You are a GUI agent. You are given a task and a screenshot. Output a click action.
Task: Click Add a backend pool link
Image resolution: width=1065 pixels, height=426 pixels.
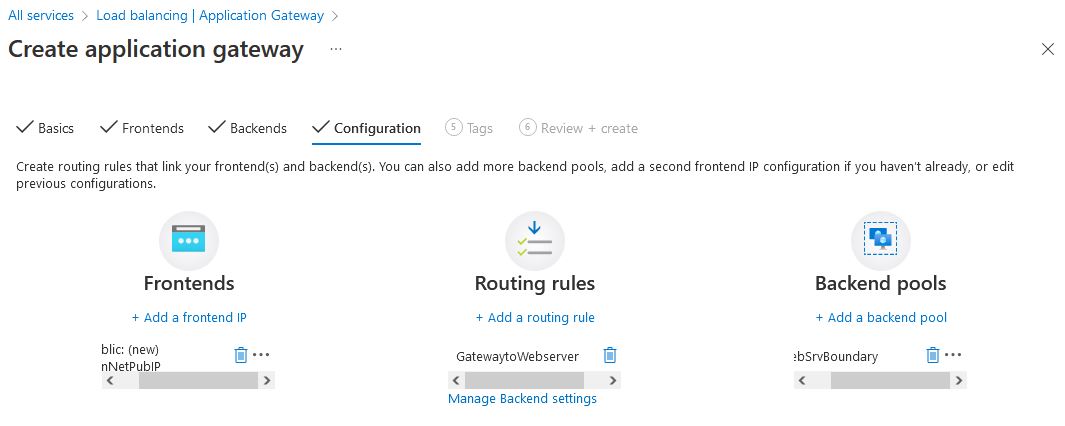pyautogui.click(x=881, y=318)
